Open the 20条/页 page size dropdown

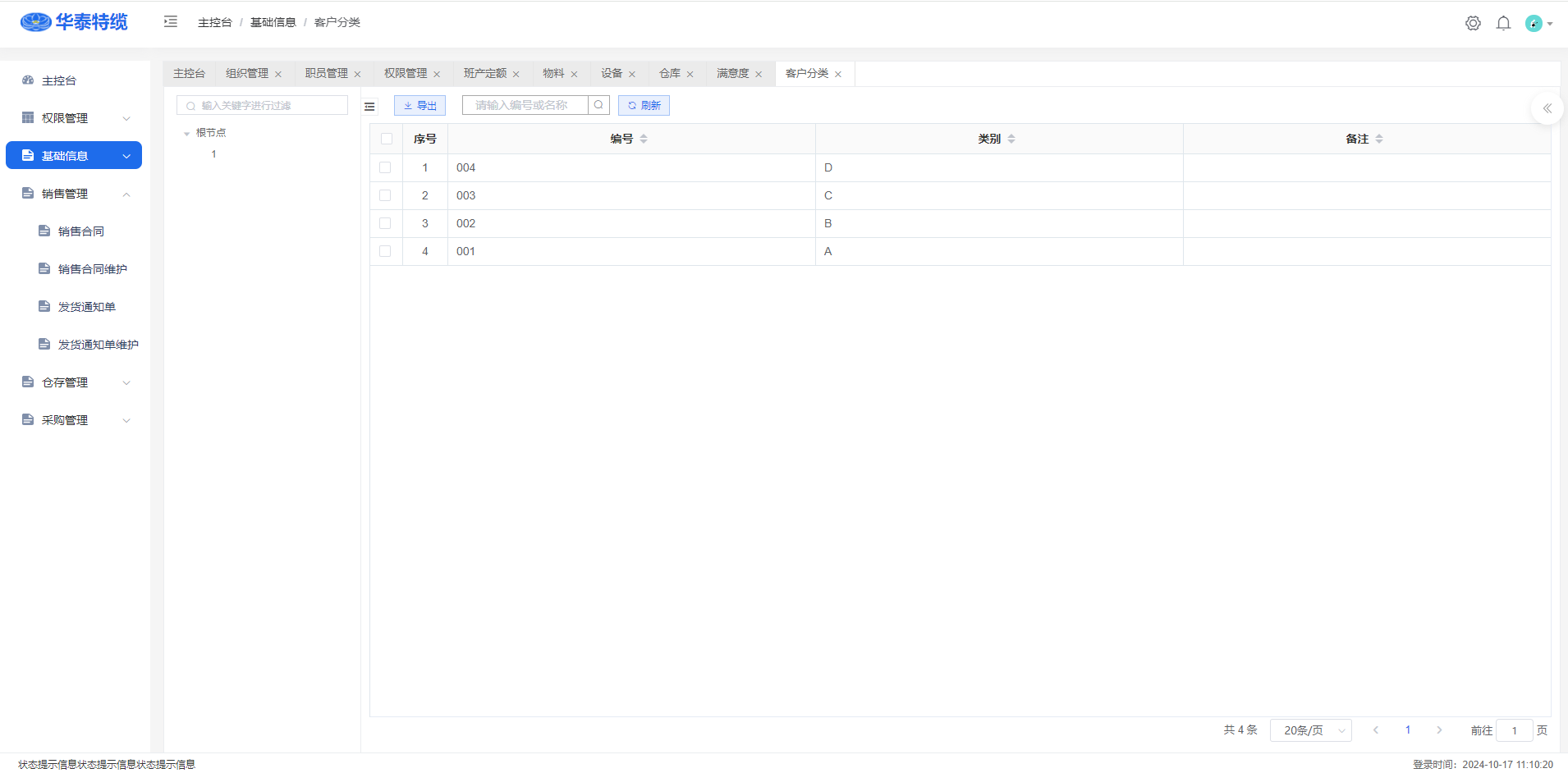pyautogui.click(x=1310, y=730)
